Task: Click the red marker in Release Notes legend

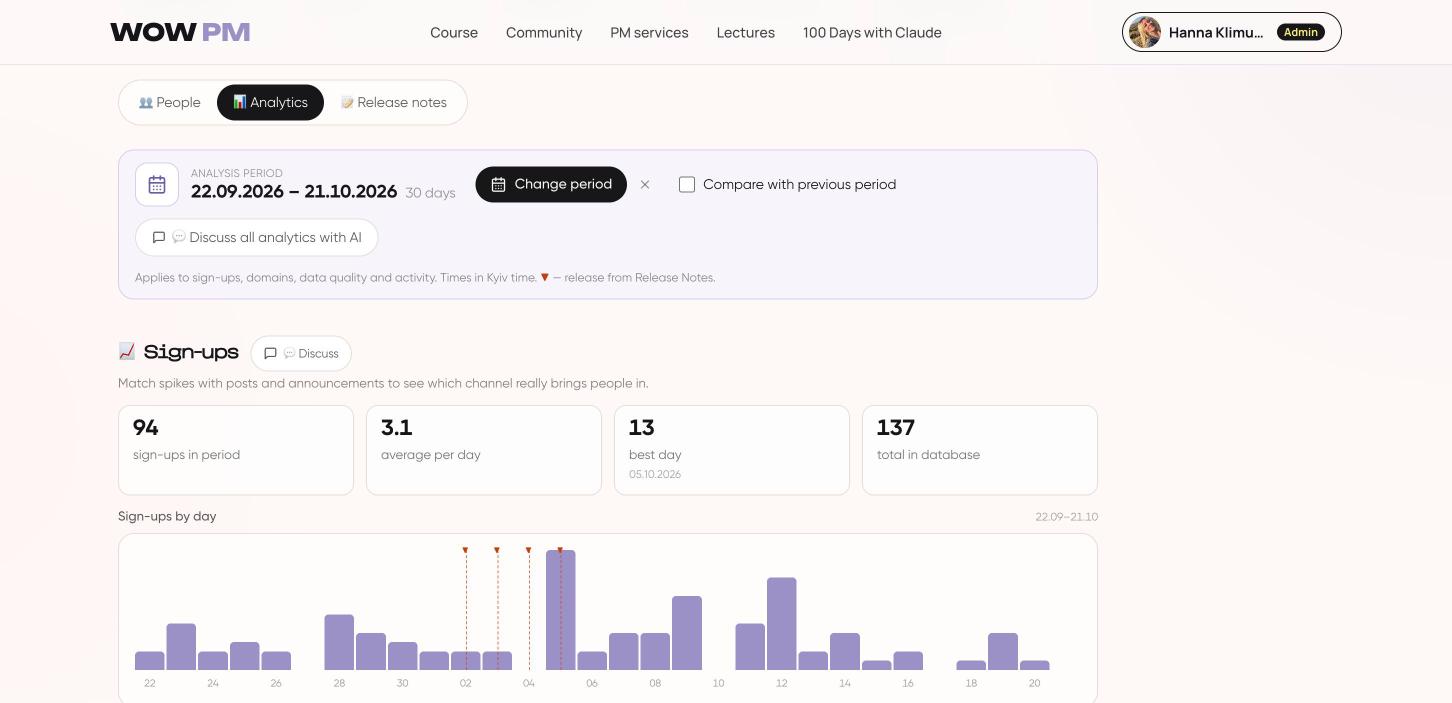Action: point(545,277)
